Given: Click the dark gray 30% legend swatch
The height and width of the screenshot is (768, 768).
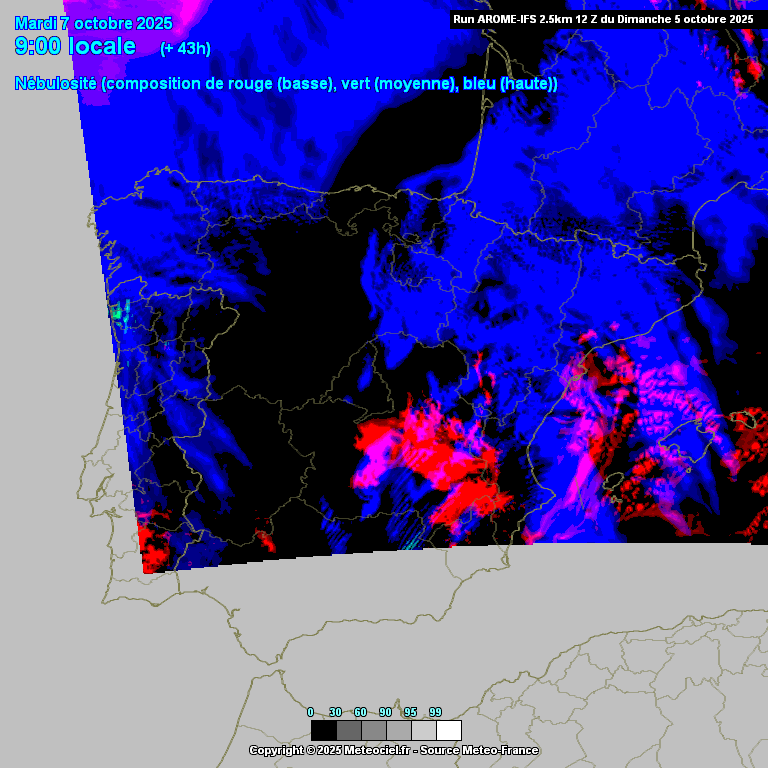Looking at the screenshot, I should pyautogui.click(x=348, y=730).
